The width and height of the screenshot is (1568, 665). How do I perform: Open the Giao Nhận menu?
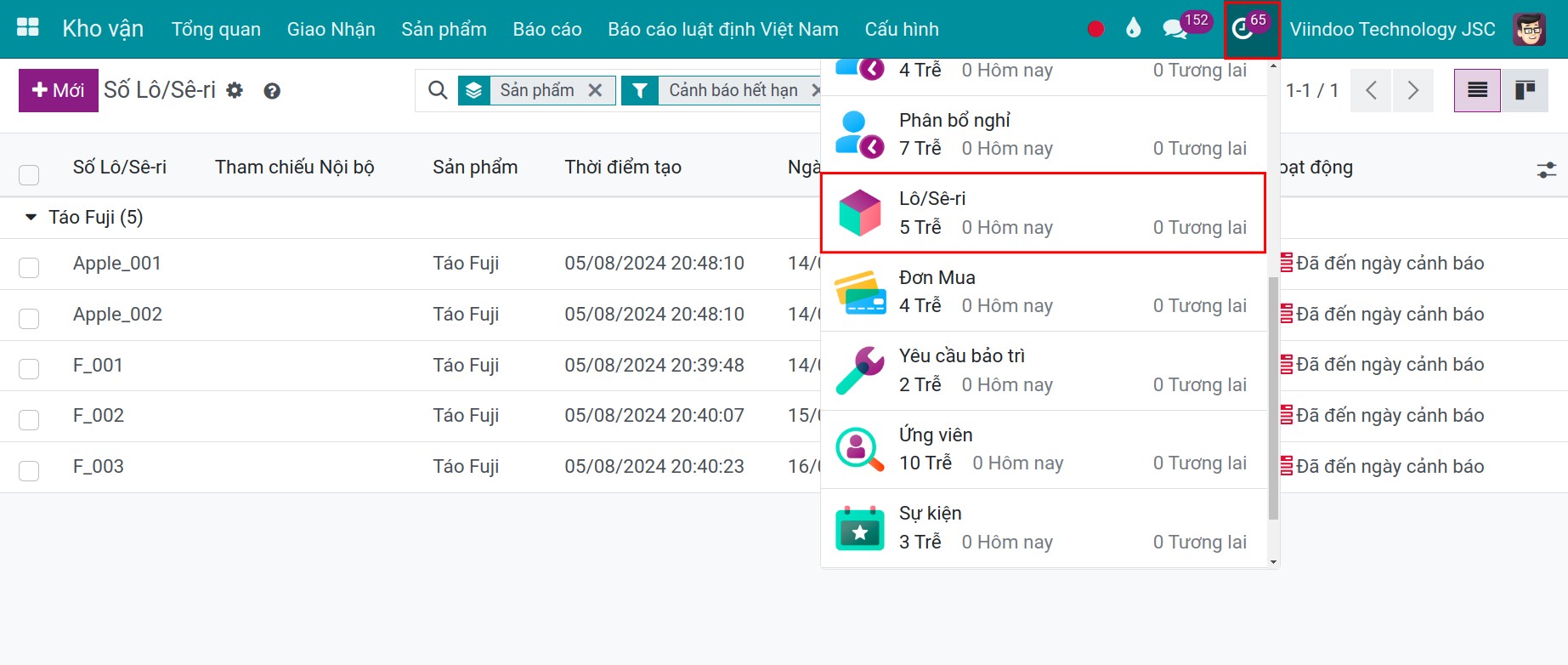coord(331,29)
